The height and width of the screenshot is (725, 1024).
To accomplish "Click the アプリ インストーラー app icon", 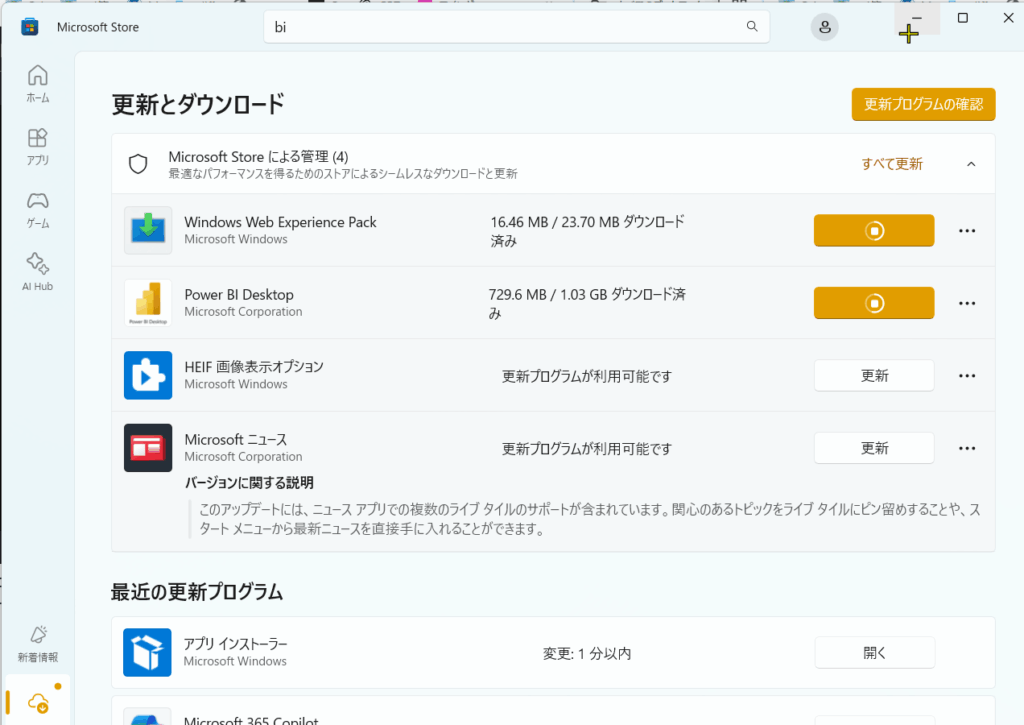I will 148,652.
